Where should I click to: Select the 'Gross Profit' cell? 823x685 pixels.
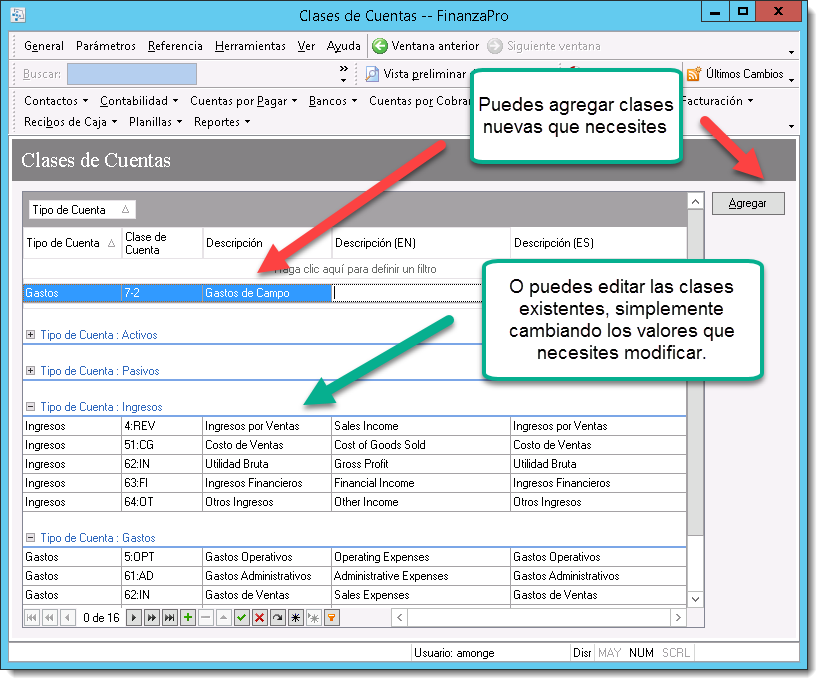tap(420, 464)
